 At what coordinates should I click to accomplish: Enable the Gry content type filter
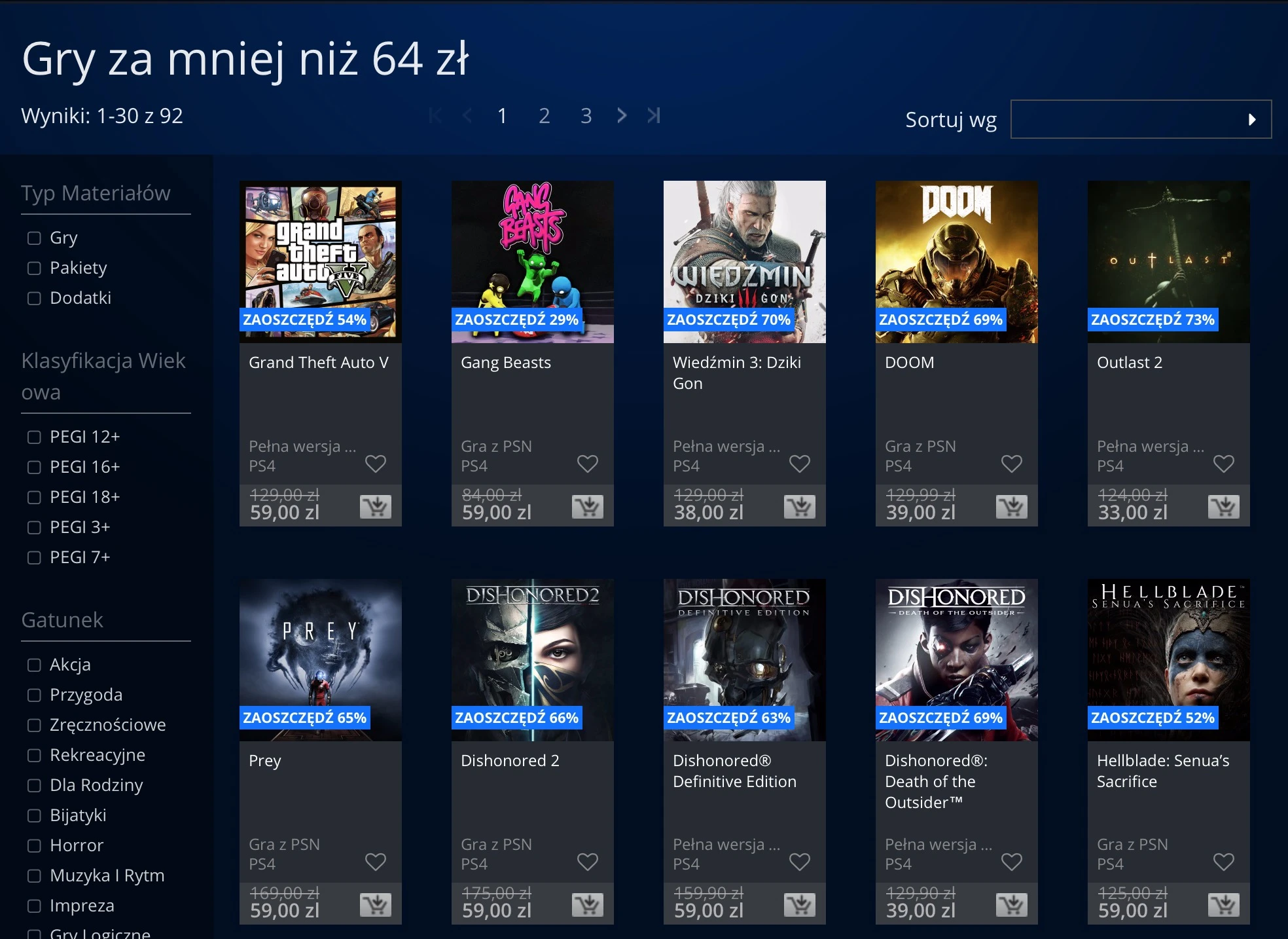coord(34,238)
